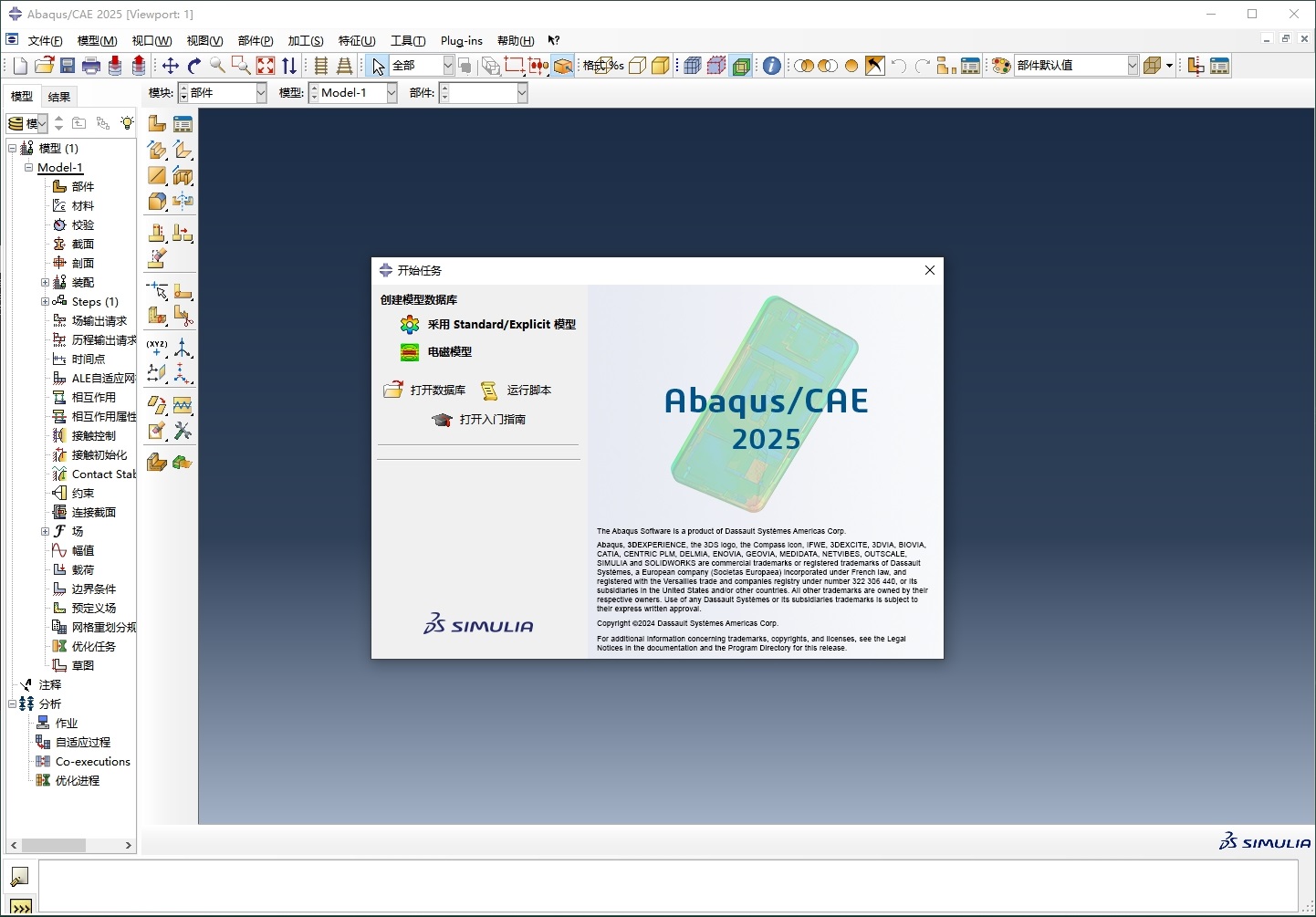Click 采用 Standard/Explicit 模型 option
This screenshot has height=917, width=1316.
click(500, 324)
